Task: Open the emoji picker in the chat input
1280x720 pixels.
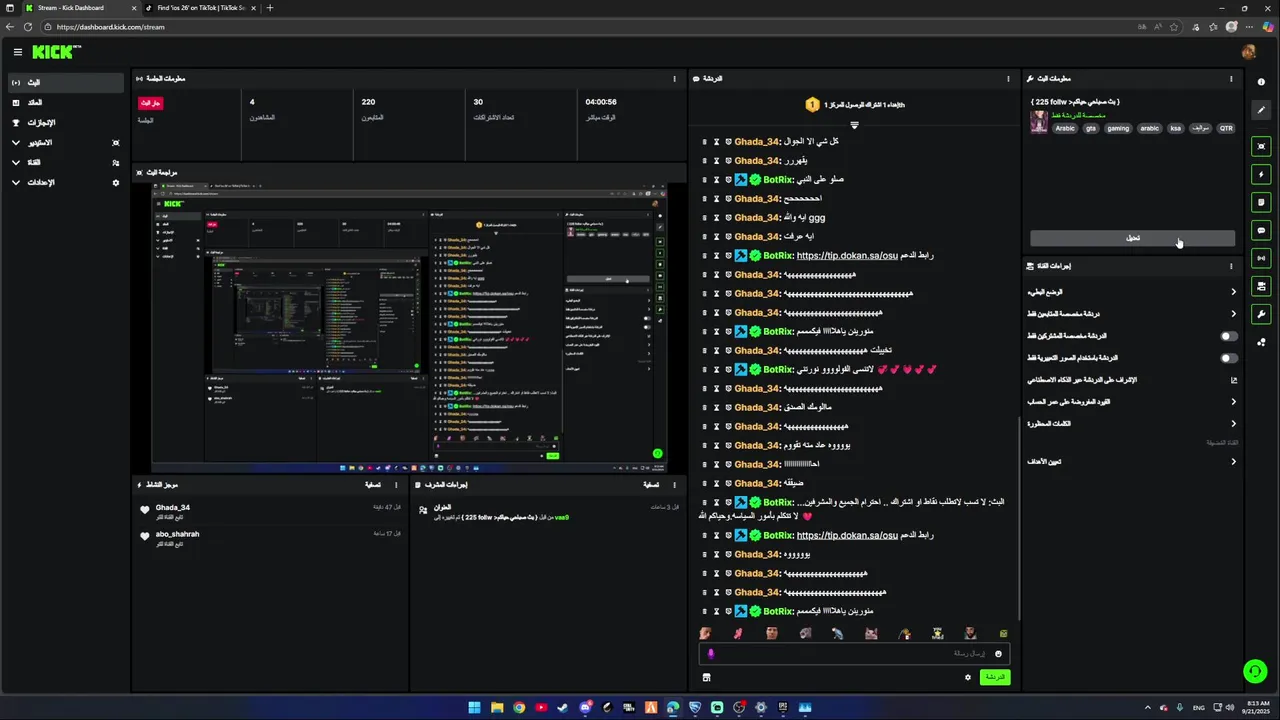Action: [x=998, y=654]
